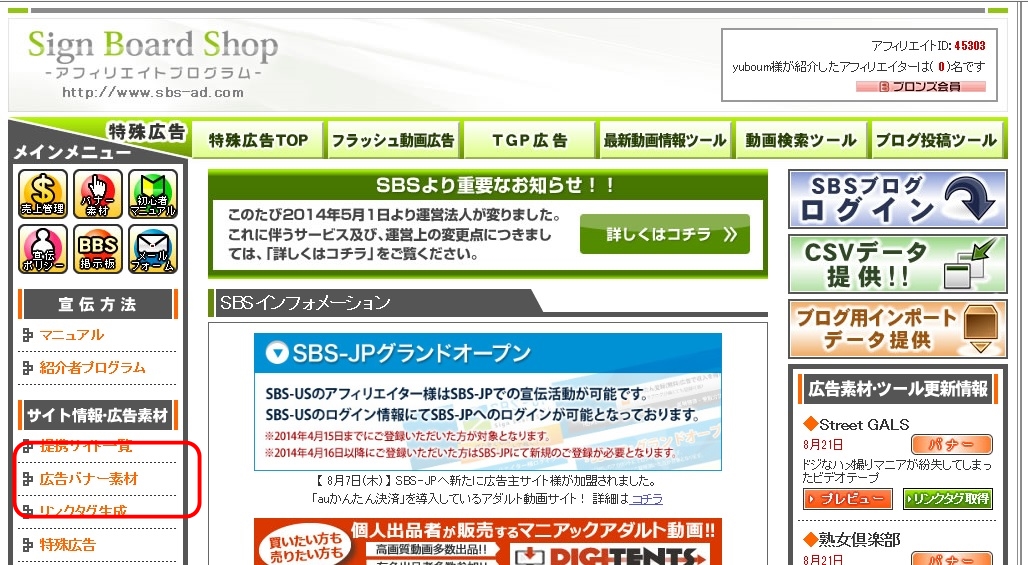Click the Street GALS バナー button
Screen dimensions: 1028x565
[951, 444]
